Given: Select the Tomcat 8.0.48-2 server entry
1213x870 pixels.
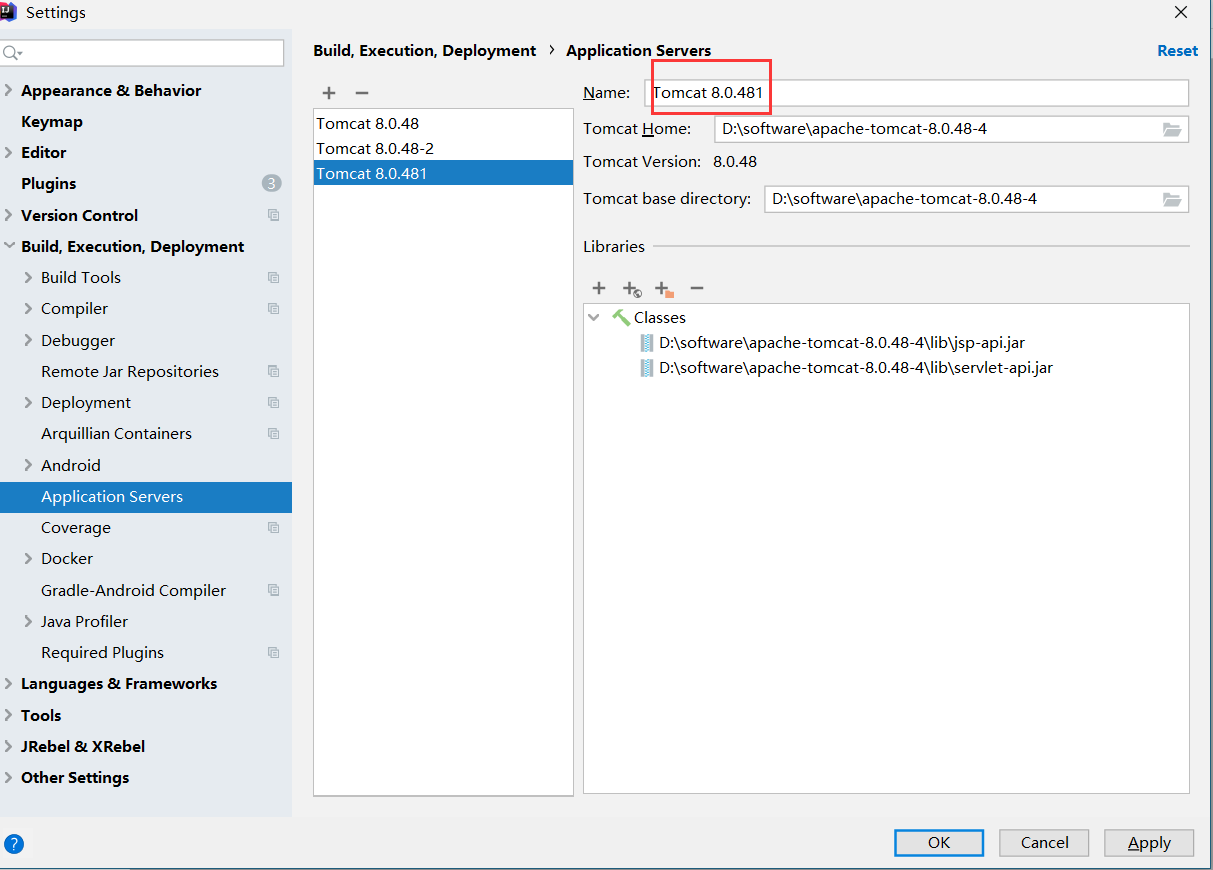Looking at the screenshot, I should coord(443,148).
